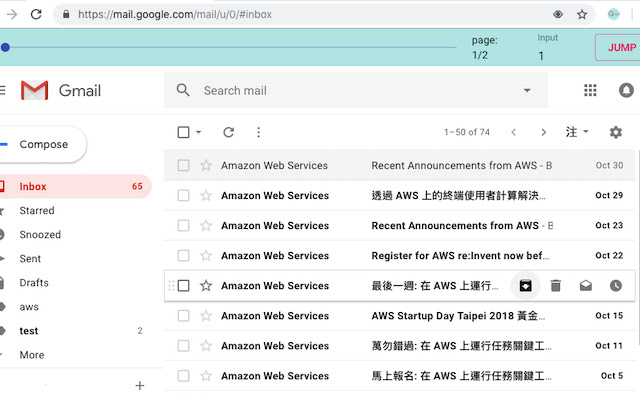Click the browser reload icon
This screenshot has height=400, width=640.
(x=36, y=14)
